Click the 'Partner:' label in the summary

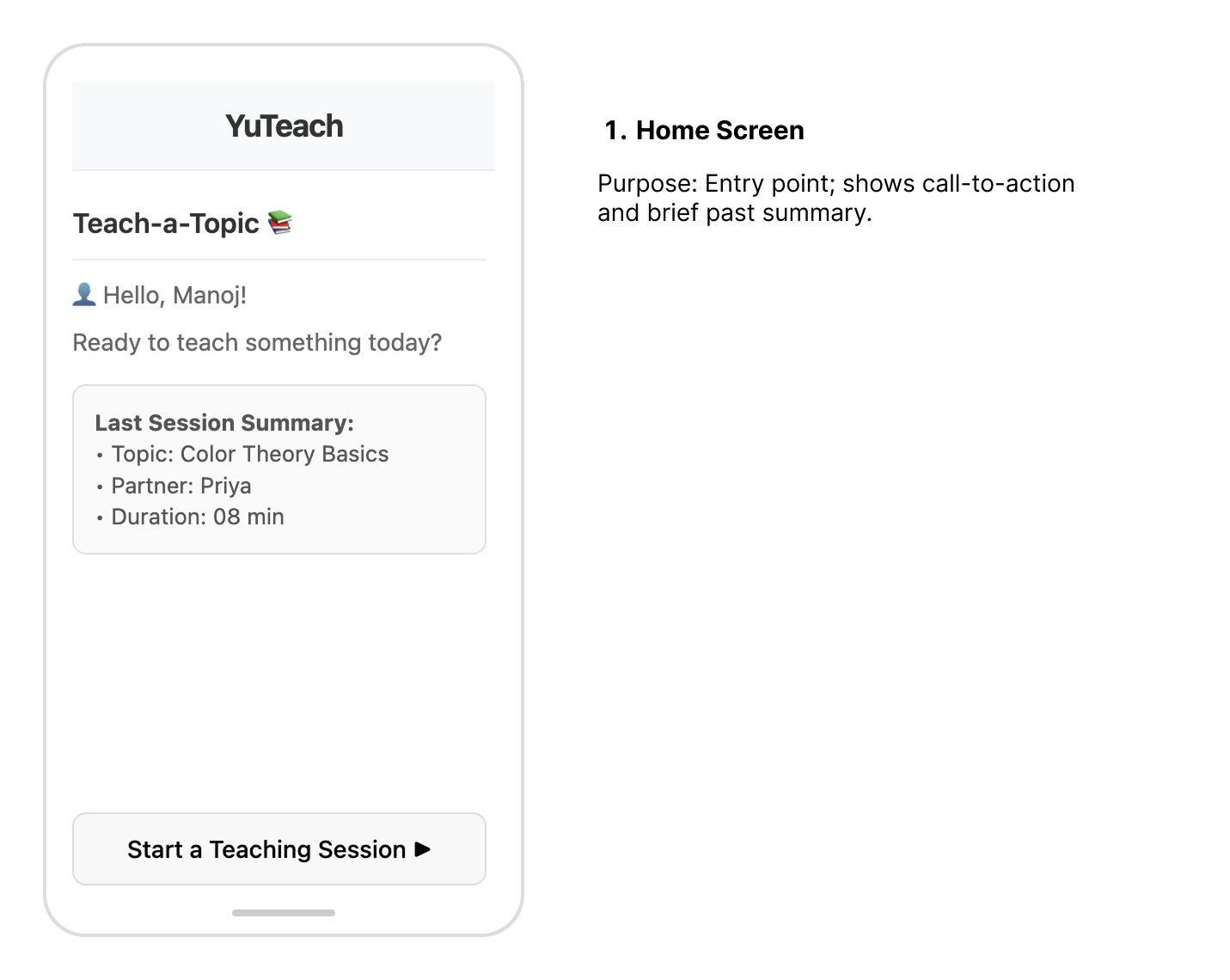tap(152, 486)
